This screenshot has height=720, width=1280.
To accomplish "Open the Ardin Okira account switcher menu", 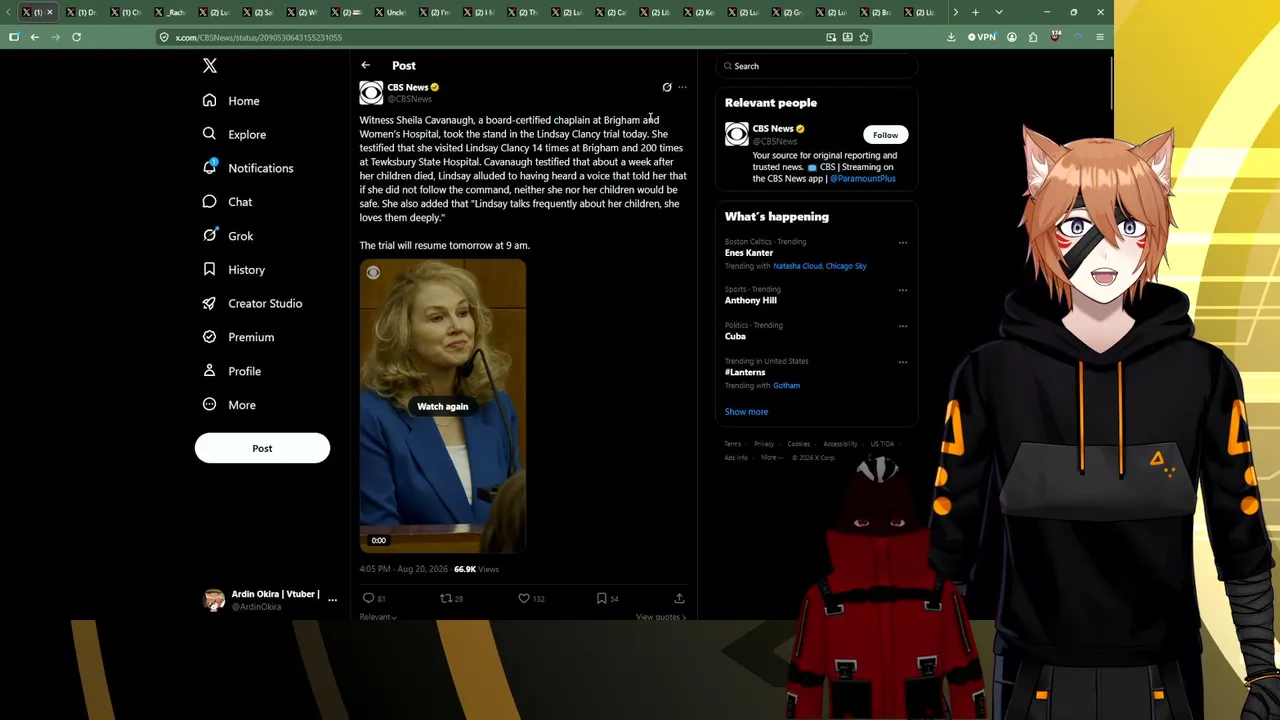I will point(333,599).
